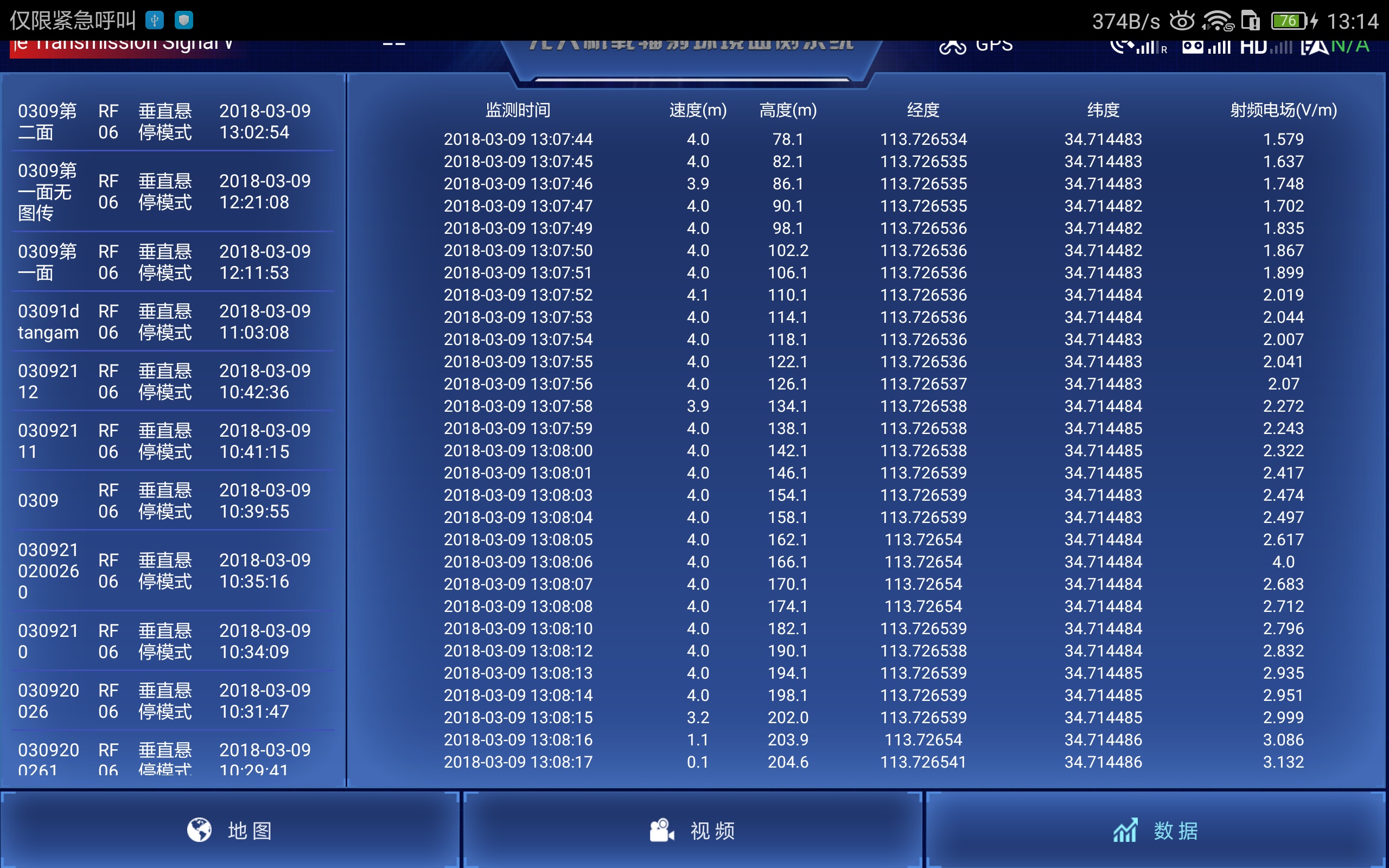Tap the chart icon on the 数据 tab
This screenshot has width=1389, height=868.
(x=1124, y=830)
